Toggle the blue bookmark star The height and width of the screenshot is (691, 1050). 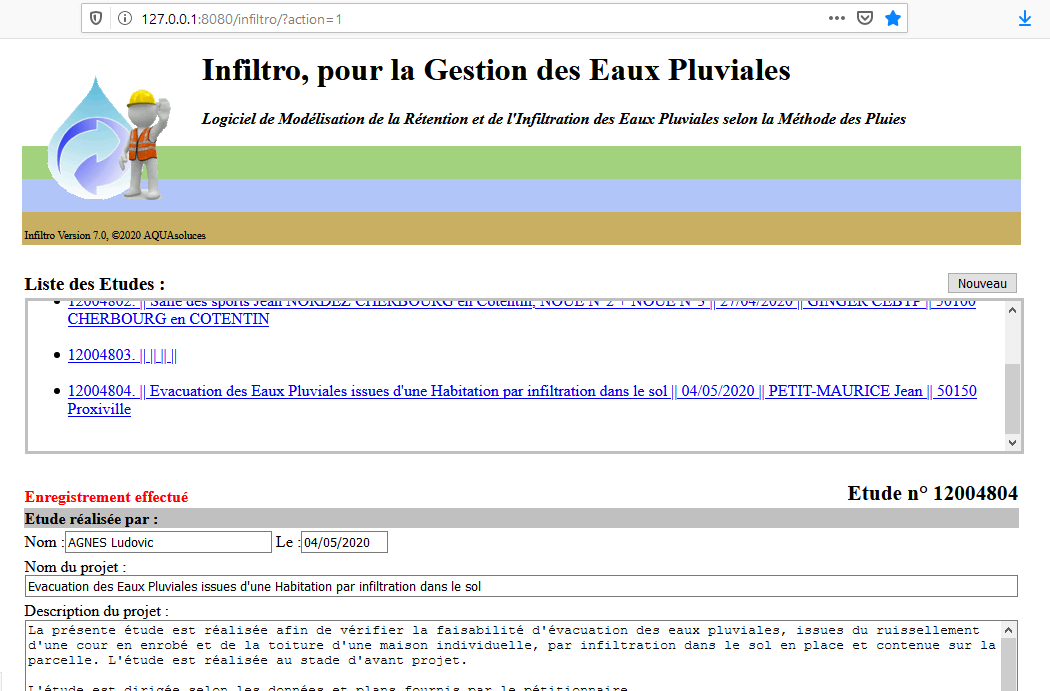892,19
